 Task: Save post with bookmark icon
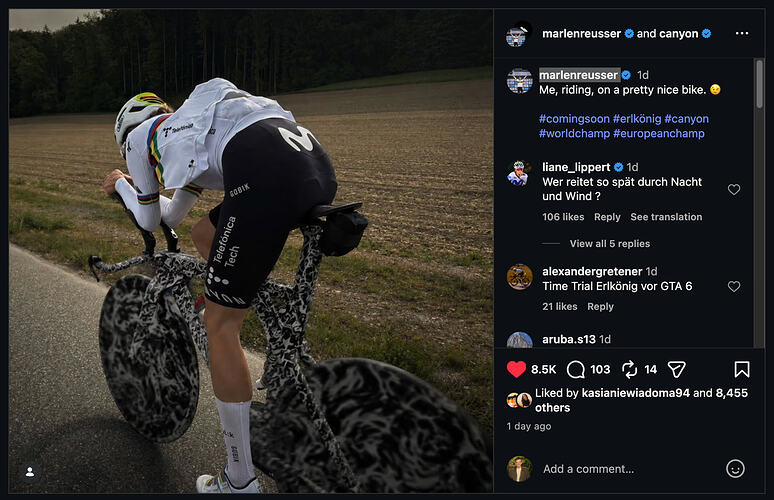click(x=741, y=369)
